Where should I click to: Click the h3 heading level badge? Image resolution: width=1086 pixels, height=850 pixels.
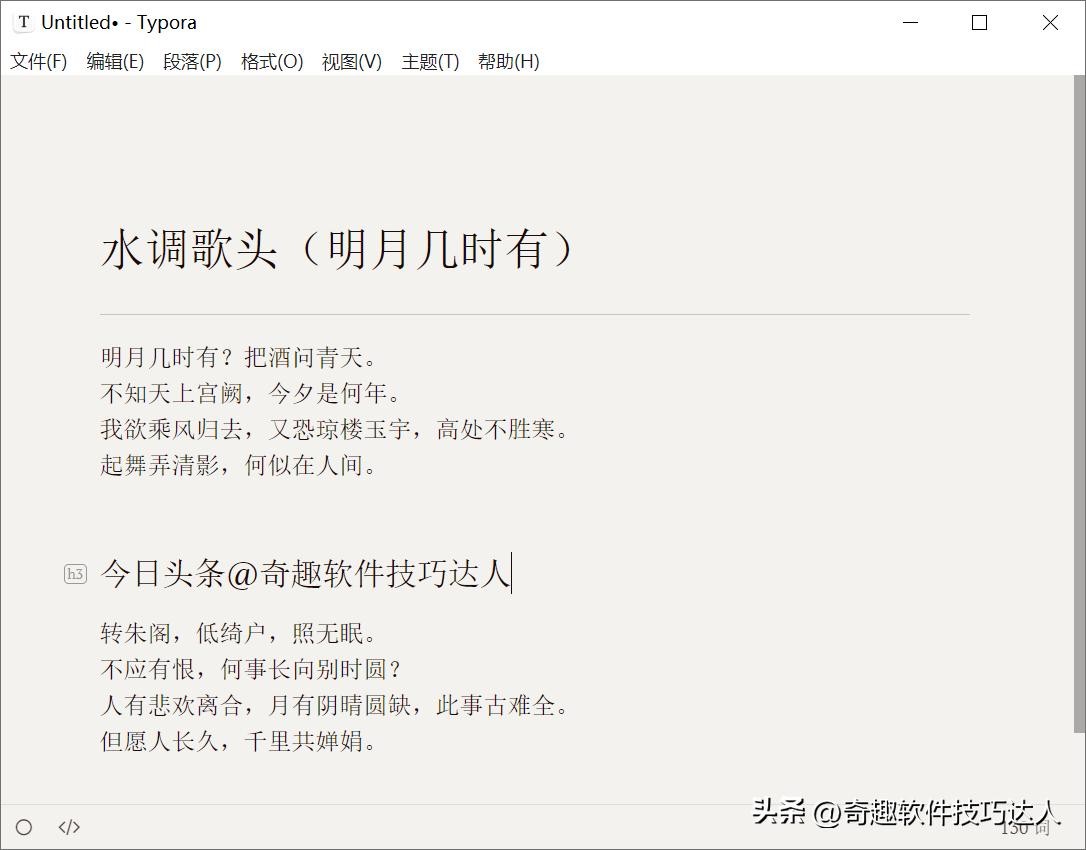tap(75, 574)
